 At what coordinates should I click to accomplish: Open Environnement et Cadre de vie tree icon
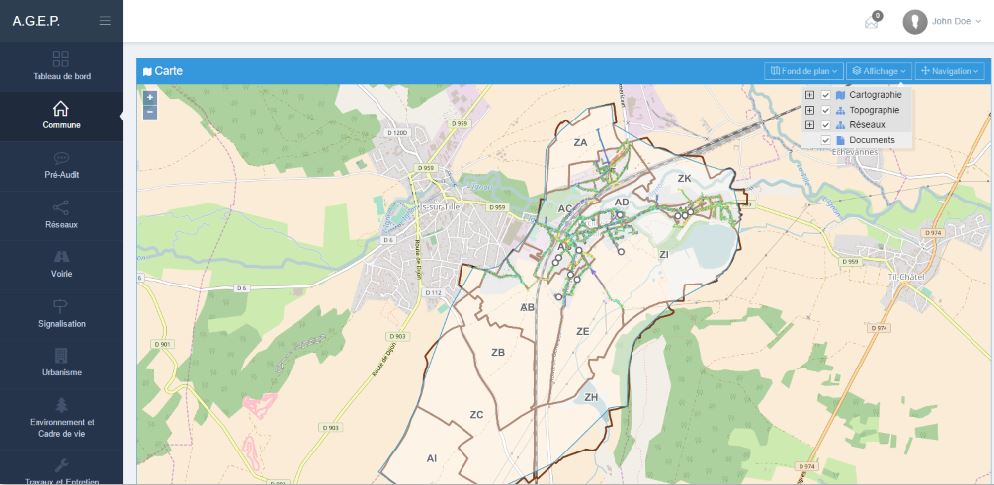pos(61,405)
